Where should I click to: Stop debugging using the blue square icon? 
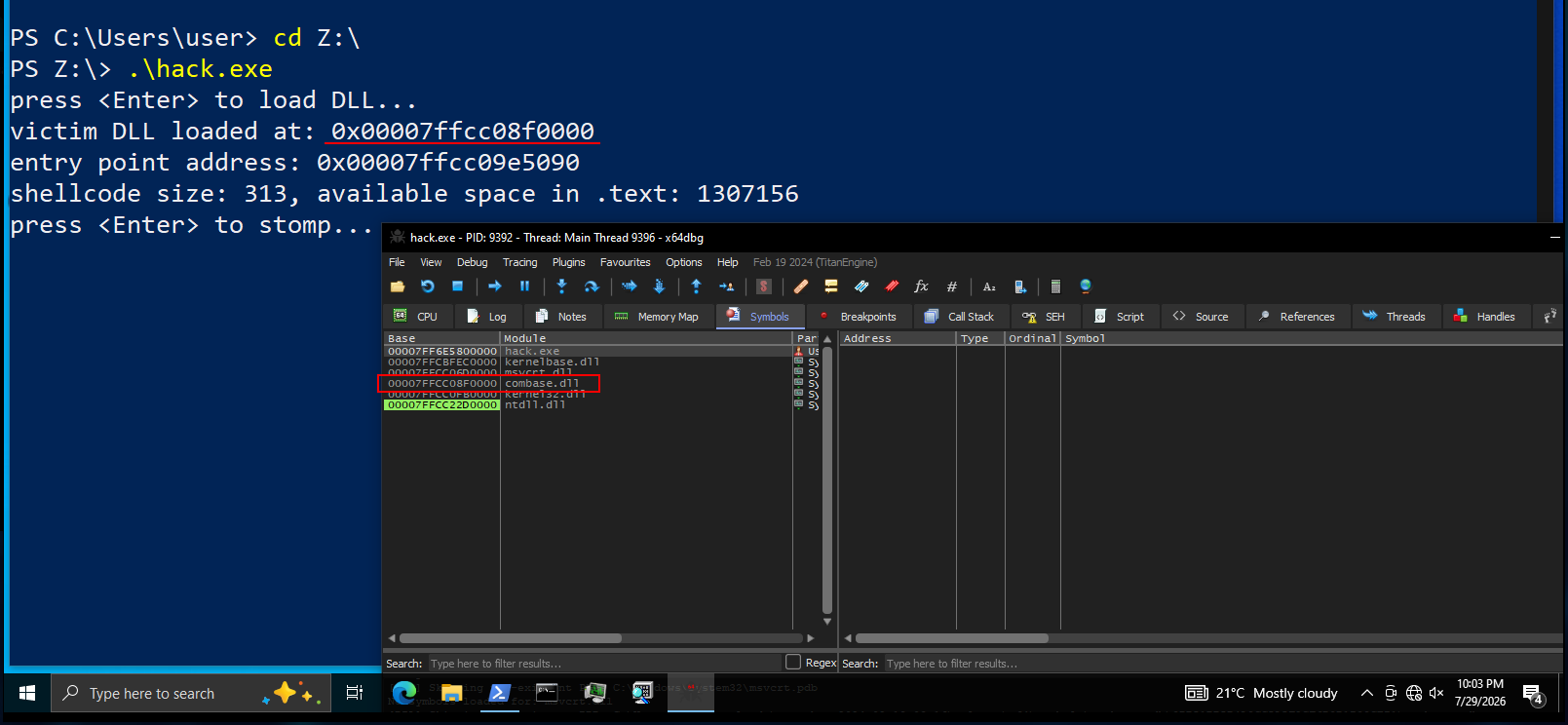tap(457, 286)
